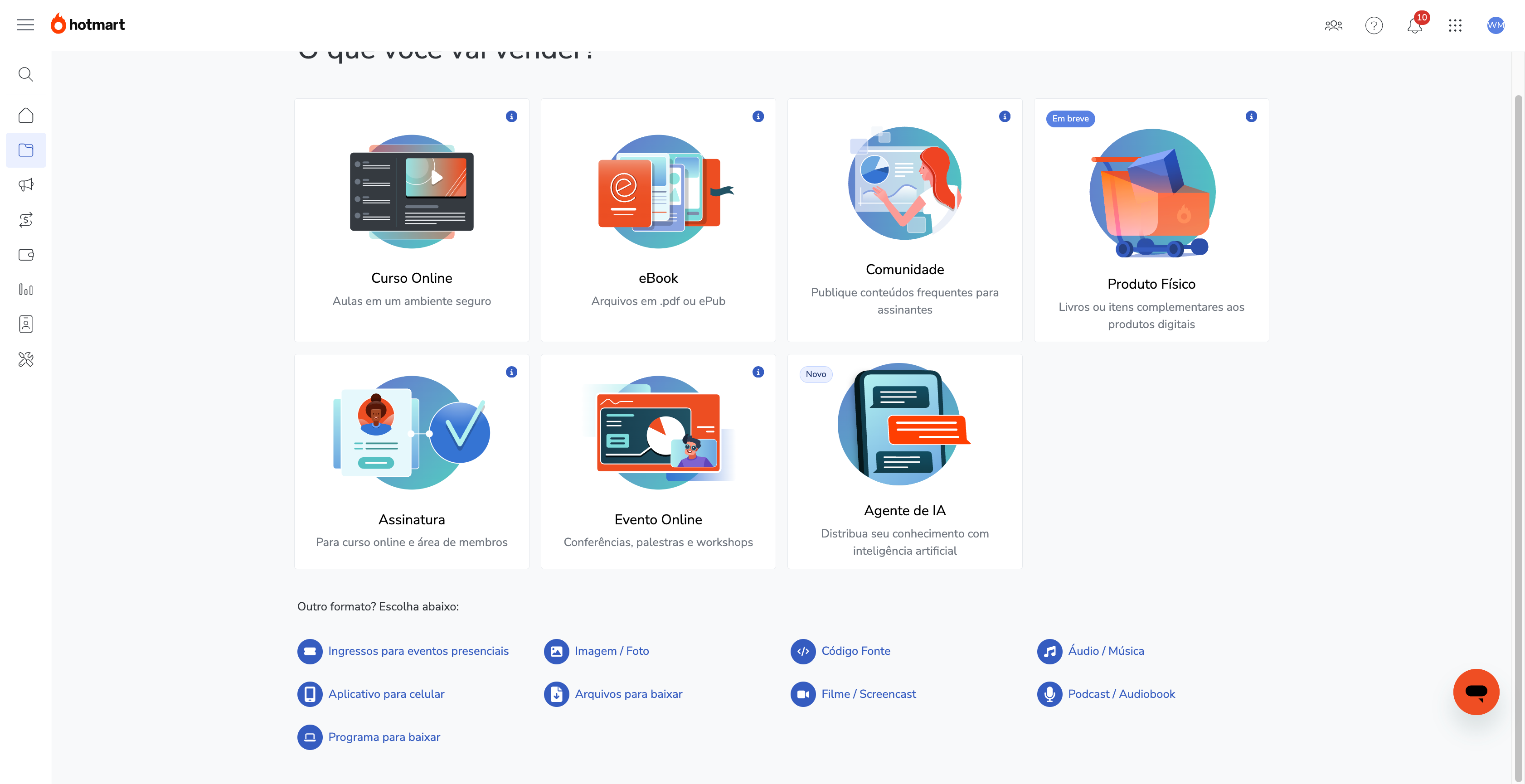The image size is (1525, 784).
Task: Pick the Agente de IA card
Action: coord(904,461)
